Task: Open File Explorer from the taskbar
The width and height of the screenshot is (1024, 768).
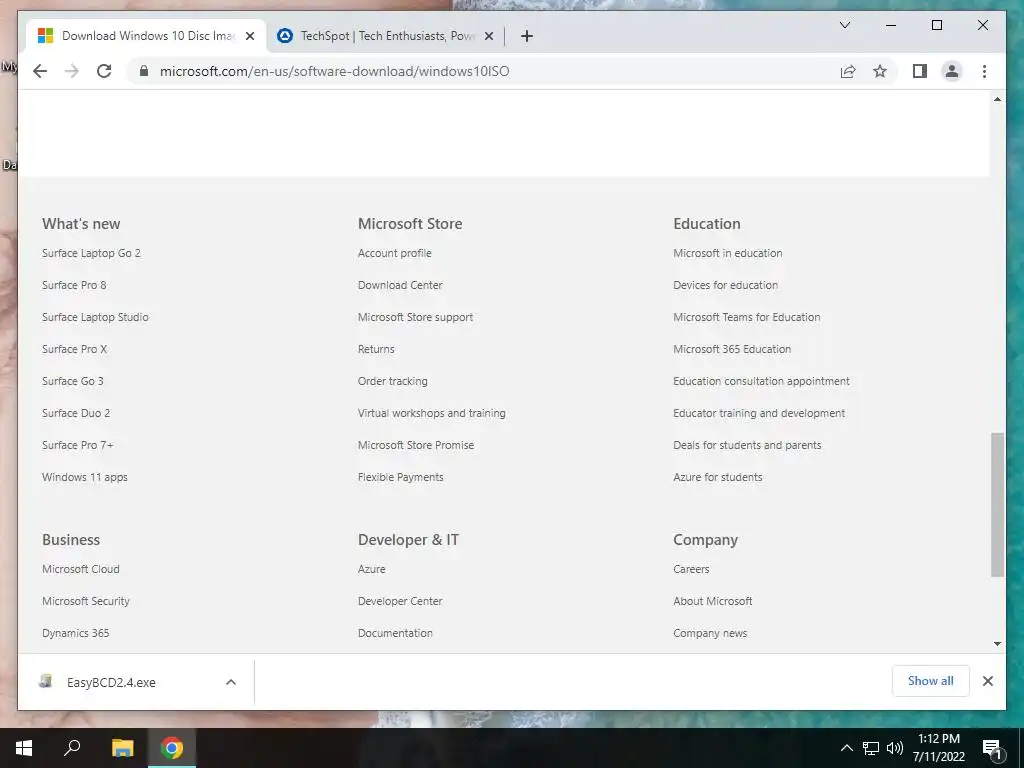Action: 122,748
